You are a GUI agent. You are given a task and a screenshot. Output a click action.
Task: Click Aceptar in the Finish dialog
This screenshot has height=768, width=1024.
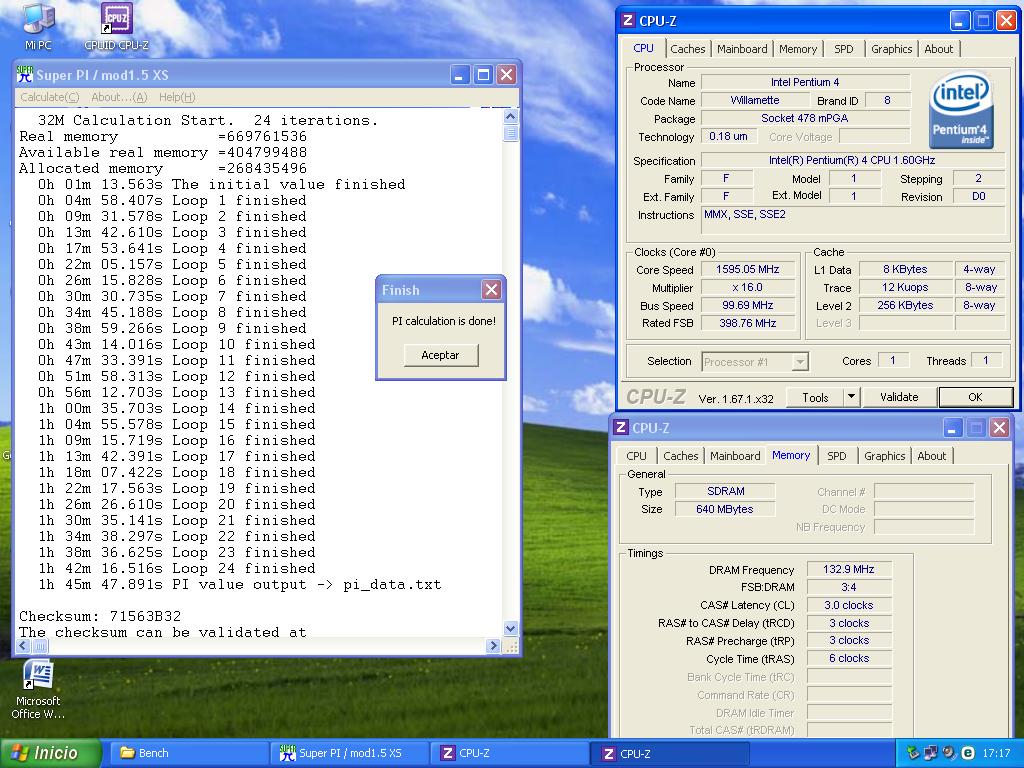[x=441, y=355]
